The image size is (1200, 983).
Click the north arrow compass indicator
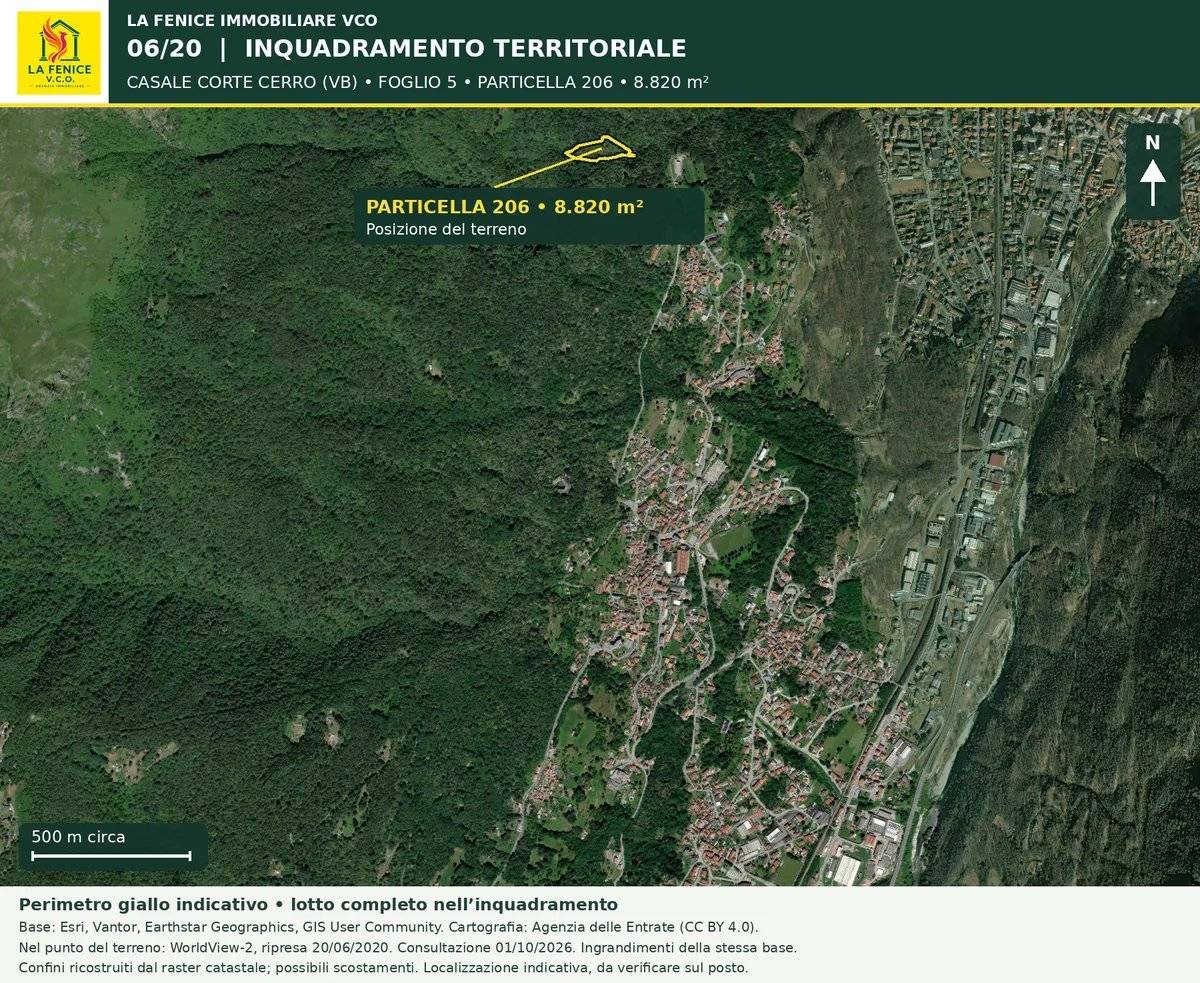point(1153,171)
